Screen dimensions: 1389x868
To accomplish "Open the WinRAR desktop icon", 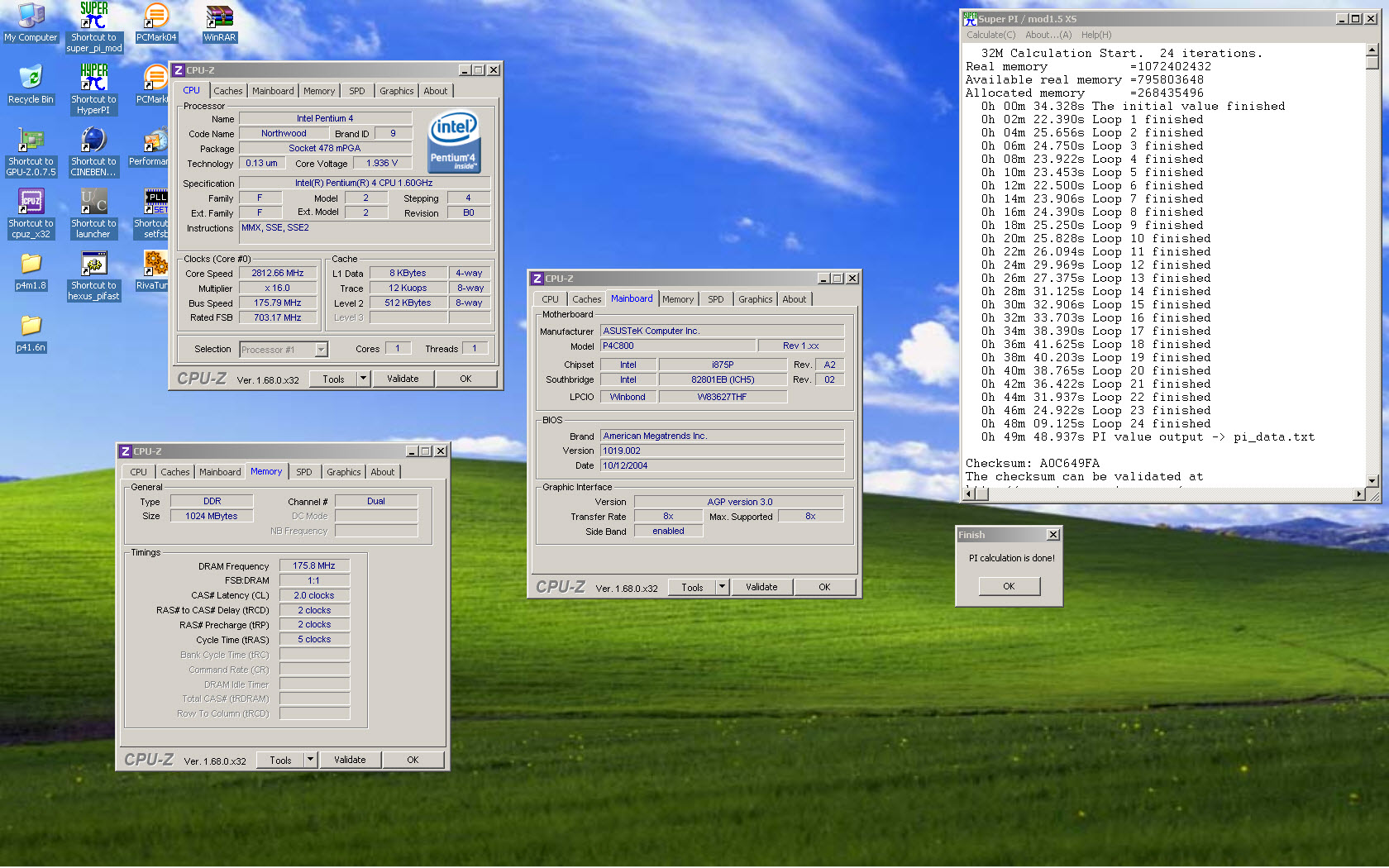I will click(x=219, y=21).
